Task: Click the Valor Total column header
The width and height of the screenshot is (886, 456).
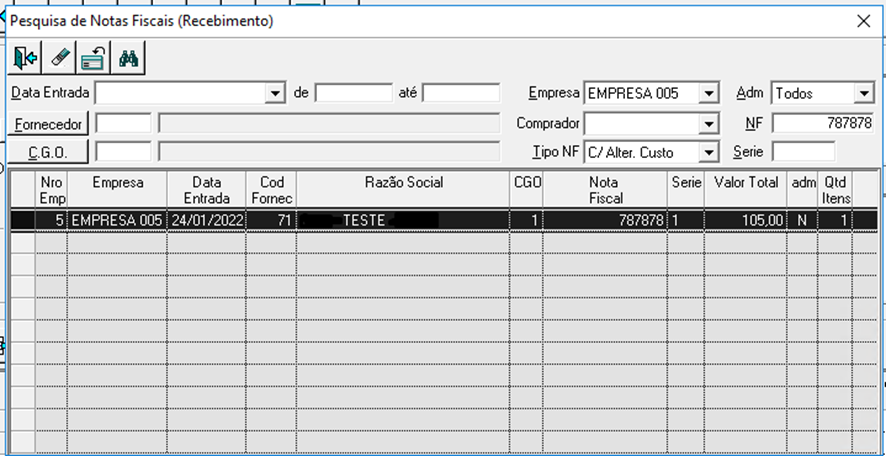Action: tap(746, 190)
